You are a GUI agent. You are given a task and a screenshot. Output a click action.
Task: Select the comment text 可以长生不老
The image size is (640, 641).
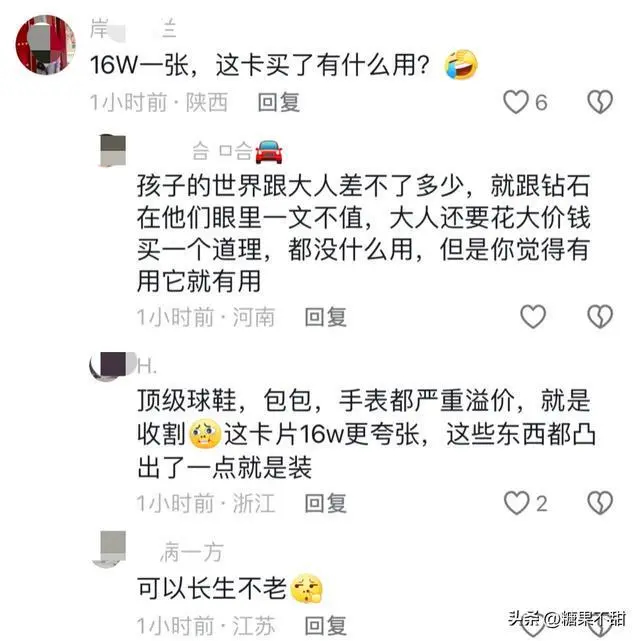pos(212,589)
